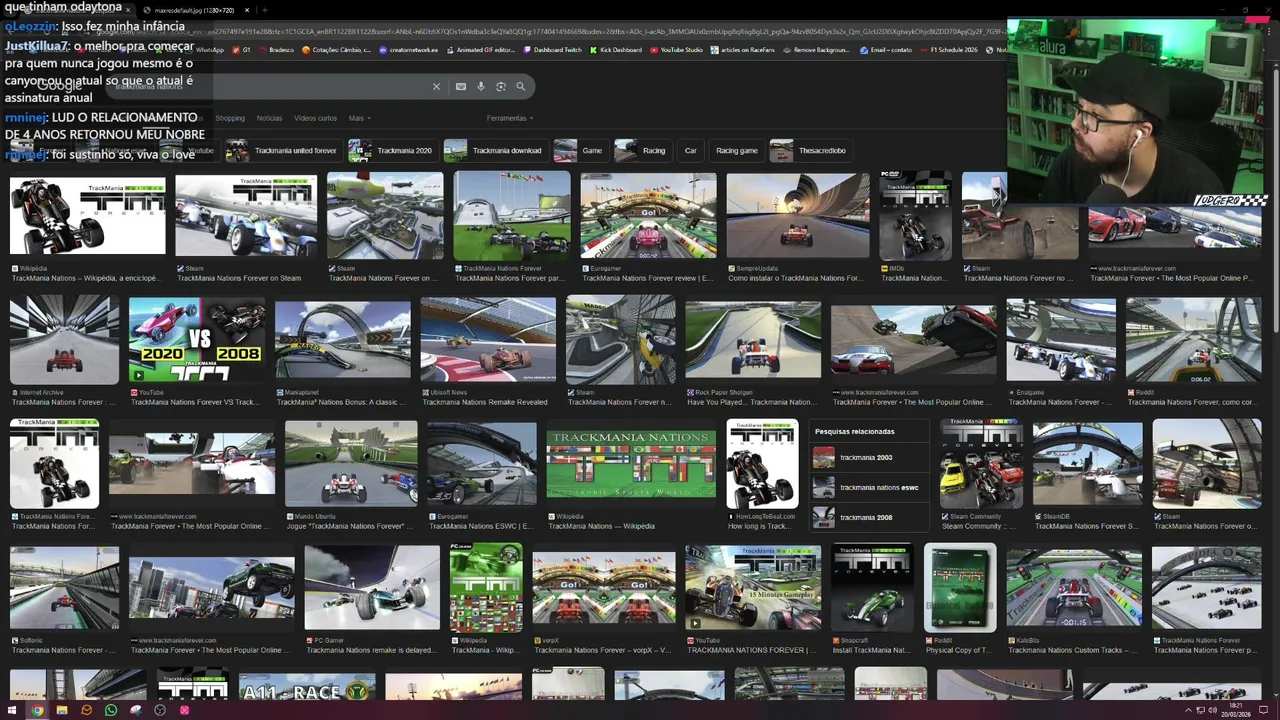1280x720 pixels.
Task: Open Google Lens image search
Action: [x=501, y=87]
